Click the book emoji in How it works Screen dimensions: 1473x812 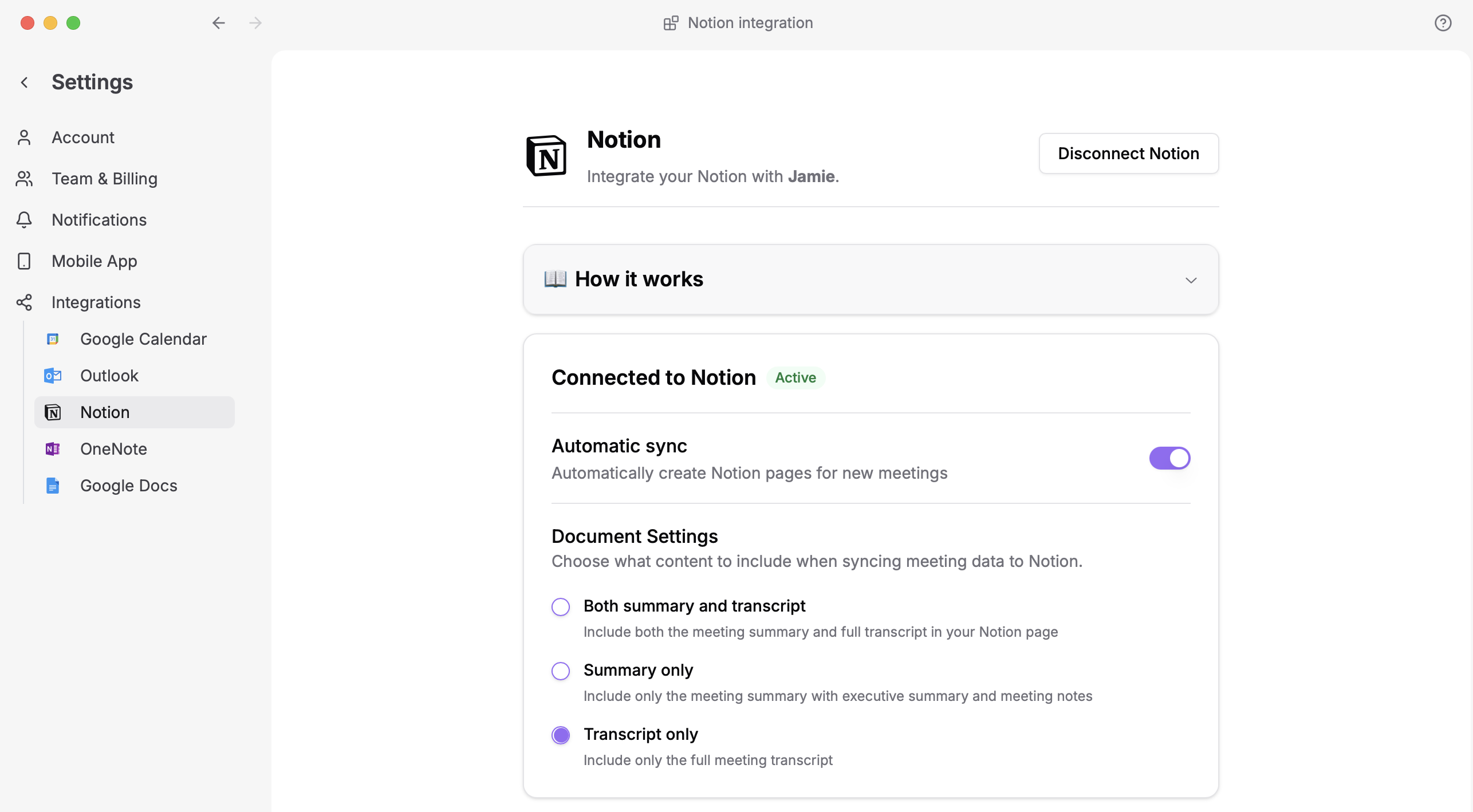click(555, 279)
